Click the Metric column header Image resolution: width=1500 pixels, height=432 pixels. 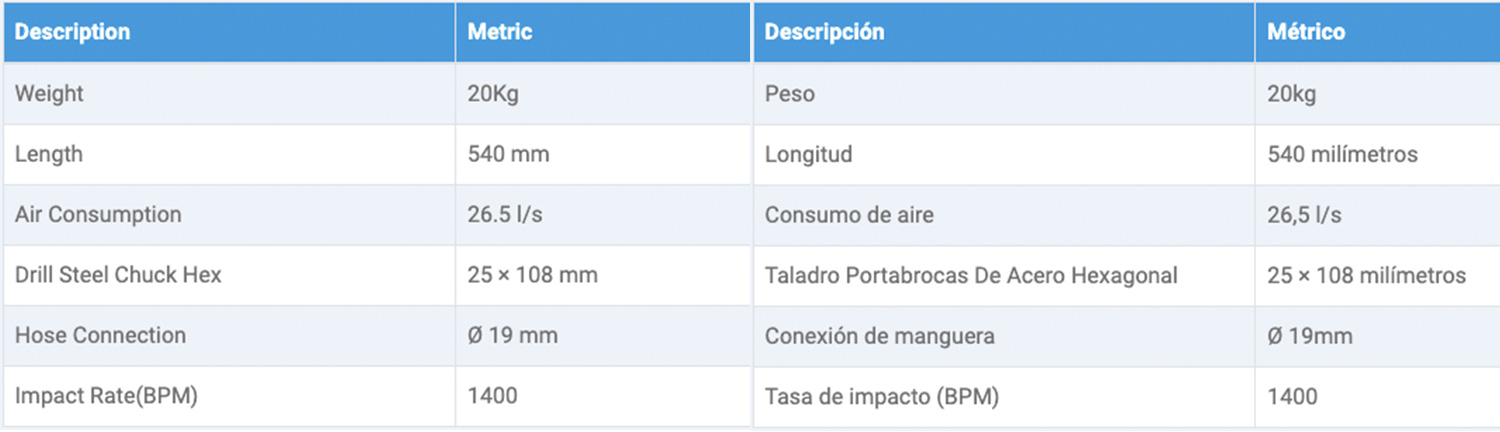pos(500,32)
